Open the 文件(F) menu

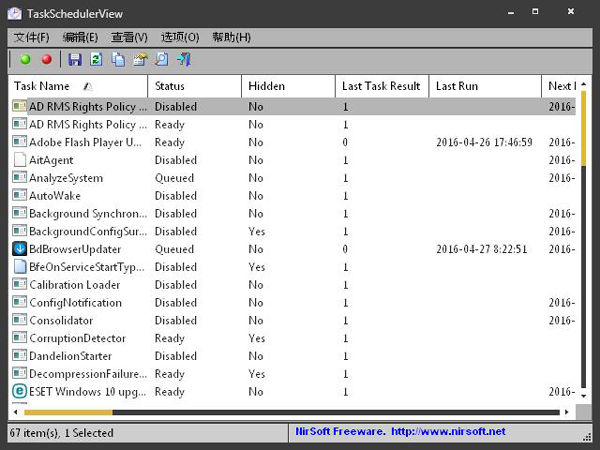pos(31,38)
